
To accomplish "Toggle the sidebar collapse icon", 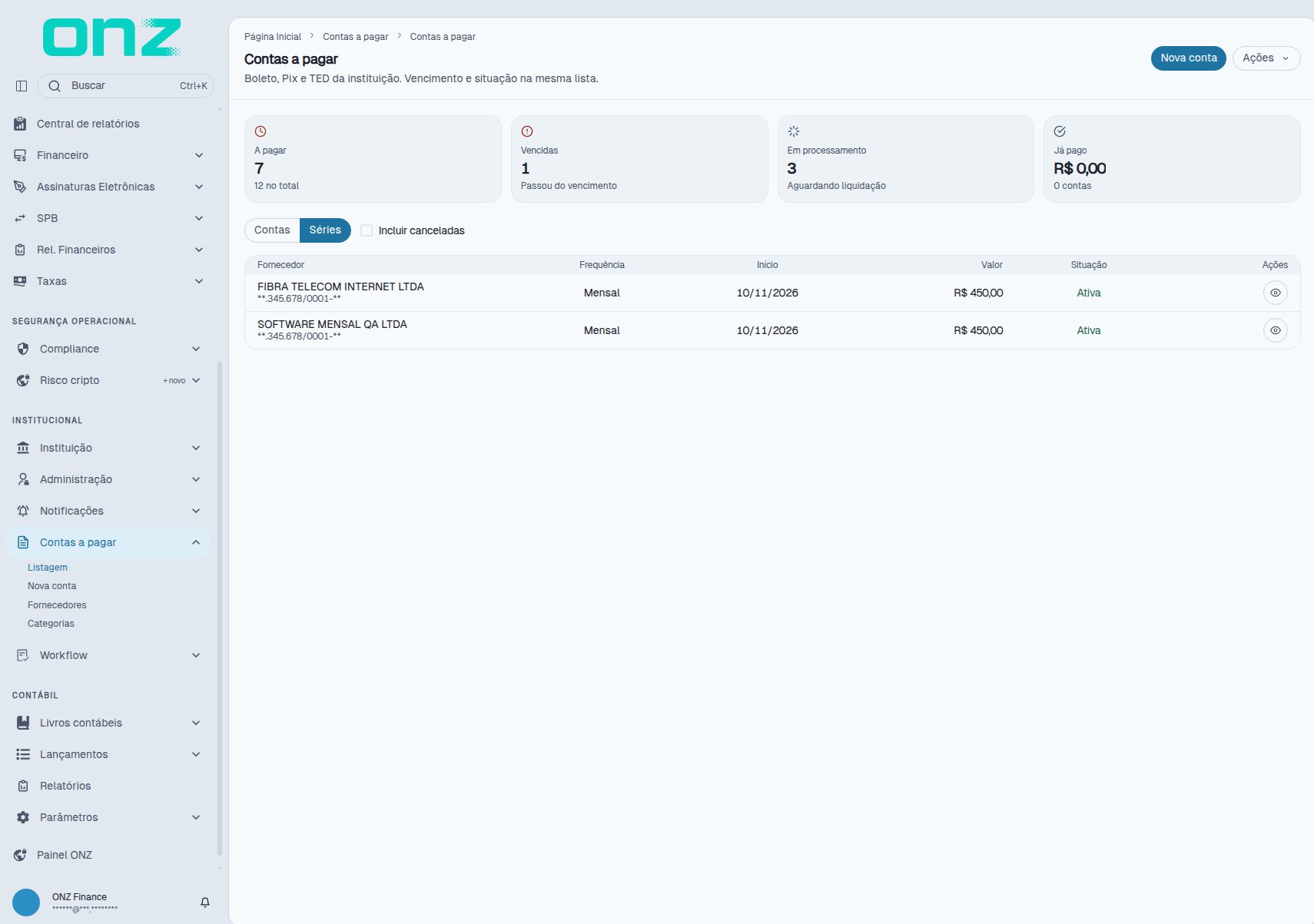I will click(22, 86).
